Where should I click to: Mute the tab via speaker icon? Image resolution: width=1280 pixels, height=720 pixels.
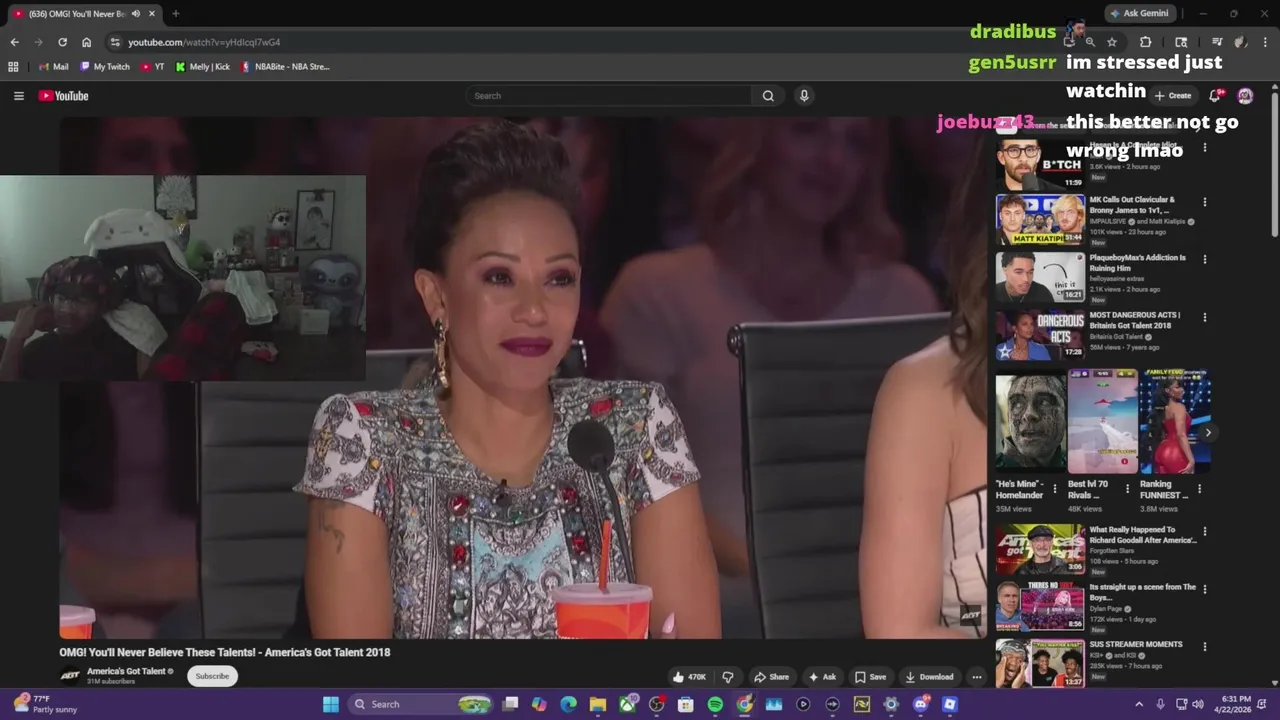click(x=136, y=14)
